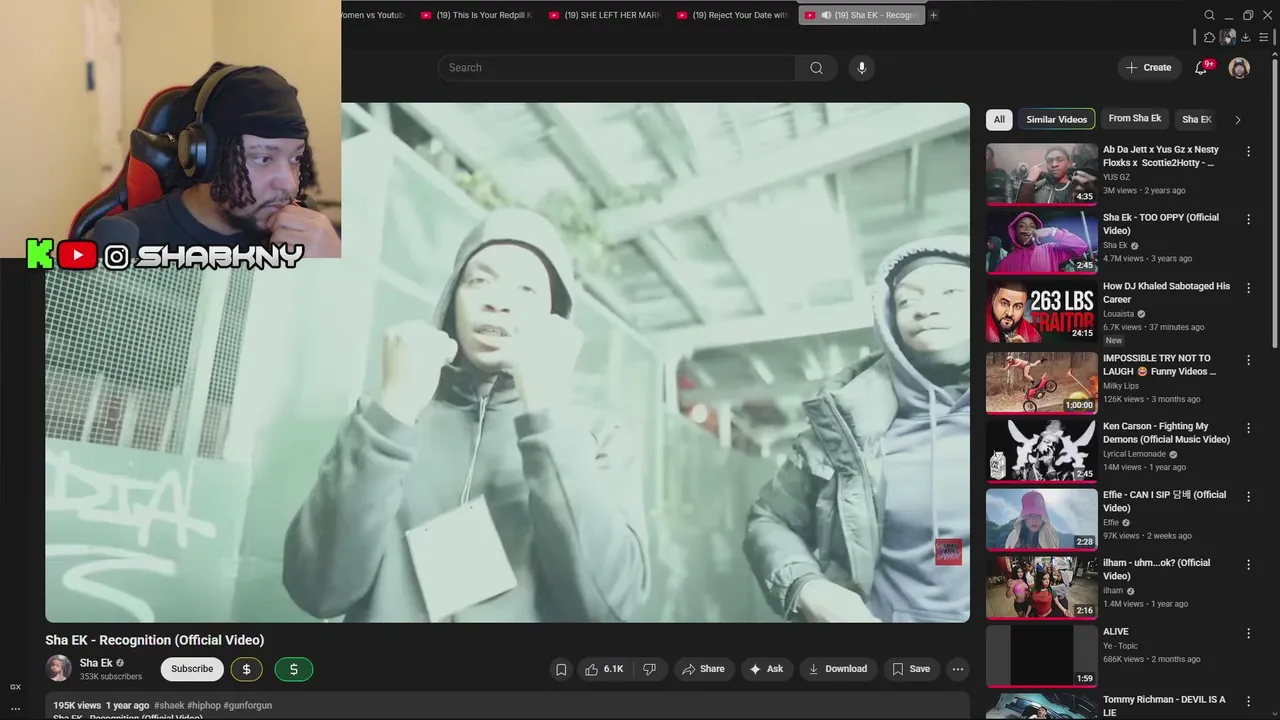This screenshot has width=1280, height=720.
Task: Open How DJ Khaled Sabotaged thumbnail
Action: [x=1041, y=311]
